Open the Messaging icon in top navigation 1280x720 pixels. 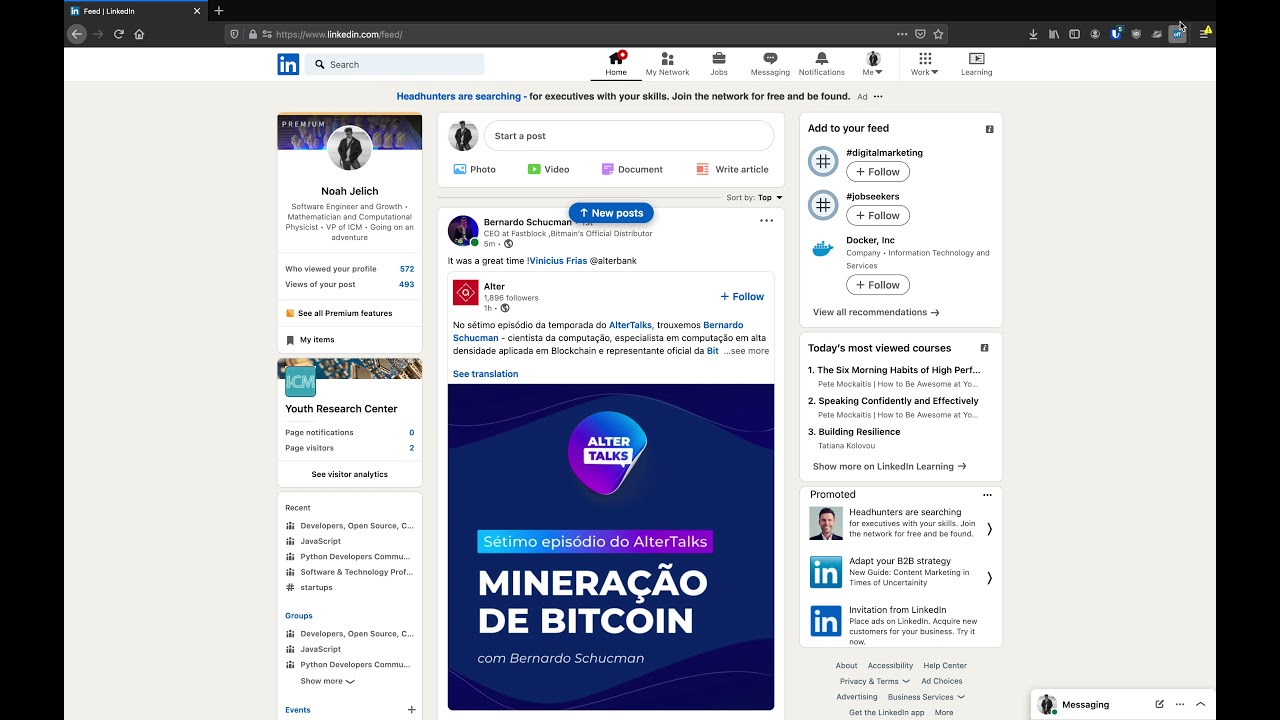click(x=769, y=60)
